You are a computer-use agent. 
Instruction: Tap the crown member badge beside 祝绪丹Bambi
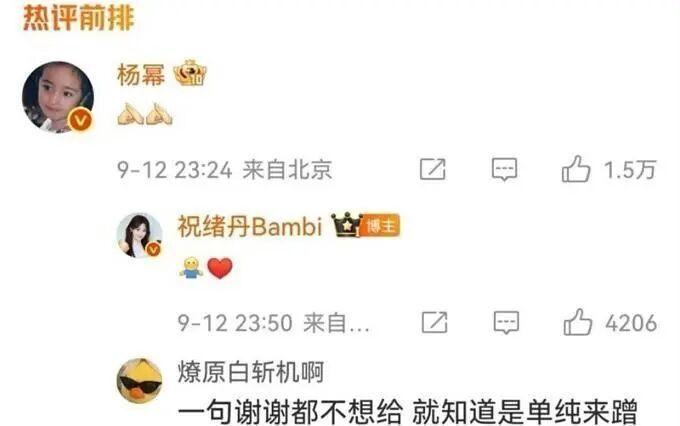(x=346, y=225)
